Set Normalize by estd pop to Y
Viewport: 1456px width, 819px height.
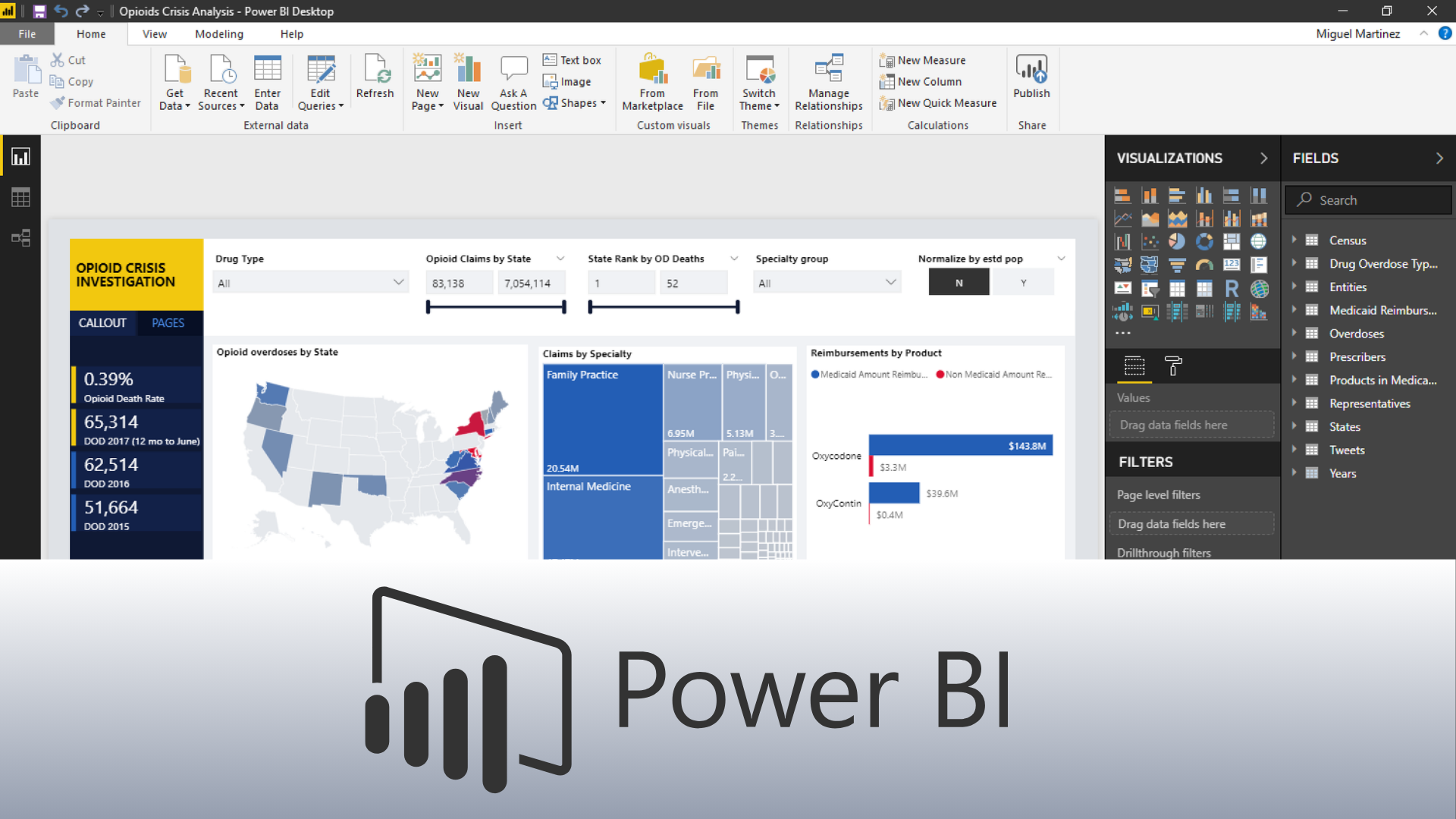tap(1023, 283)
